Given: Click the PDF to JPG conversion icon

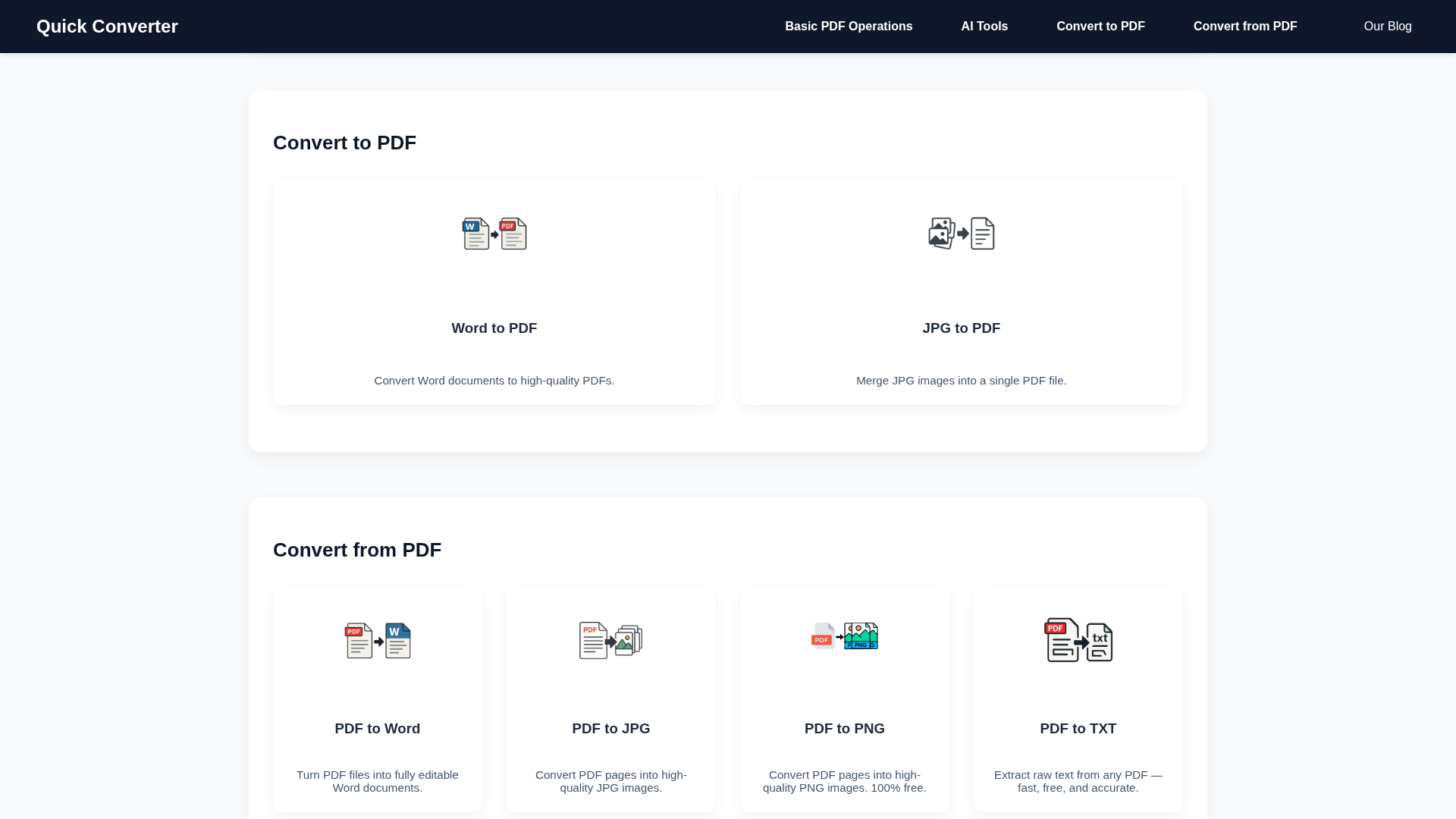Looking at the screenshot, I should (x=610, y=641).
